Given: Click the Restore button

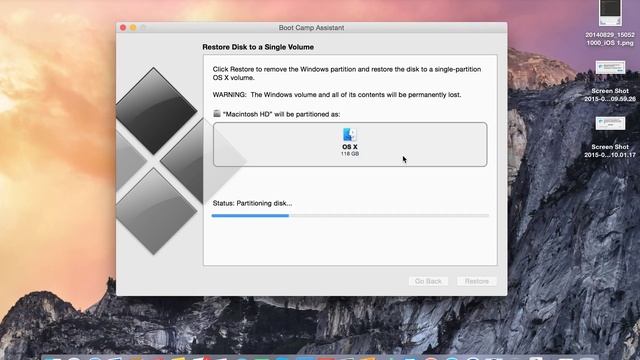Looking at the screenshot, I should [476, 281].
